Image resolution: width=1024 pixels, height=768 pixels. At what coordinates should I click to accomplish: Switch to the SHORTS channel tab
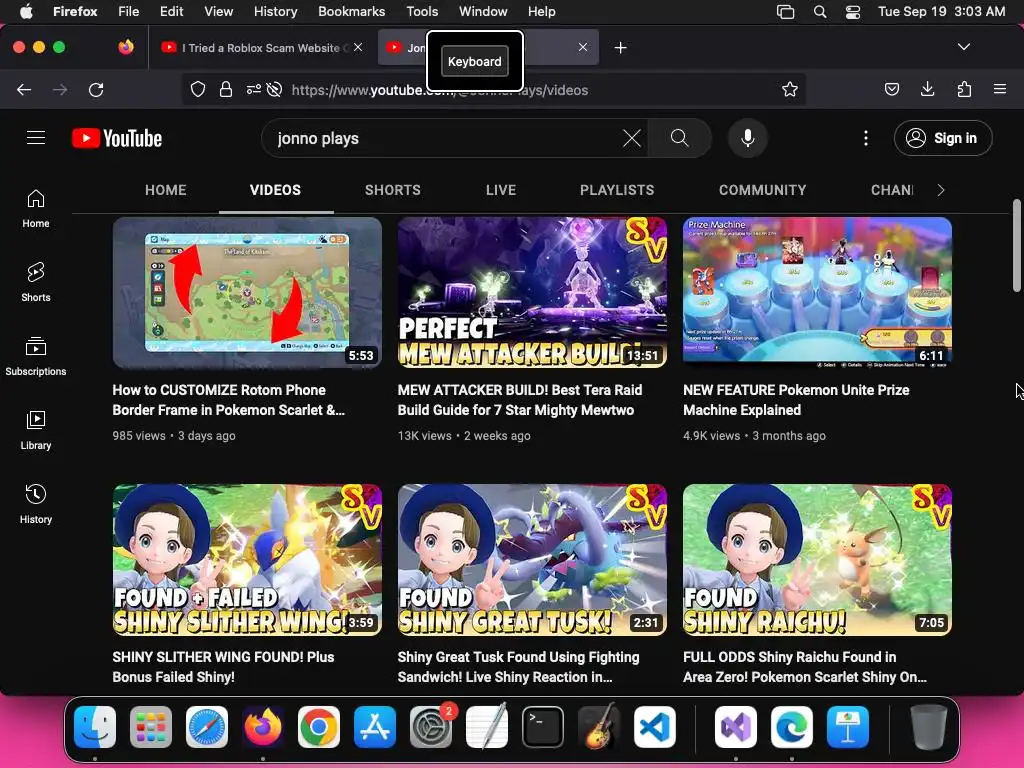pyautogui.click(x=392, y=190)
